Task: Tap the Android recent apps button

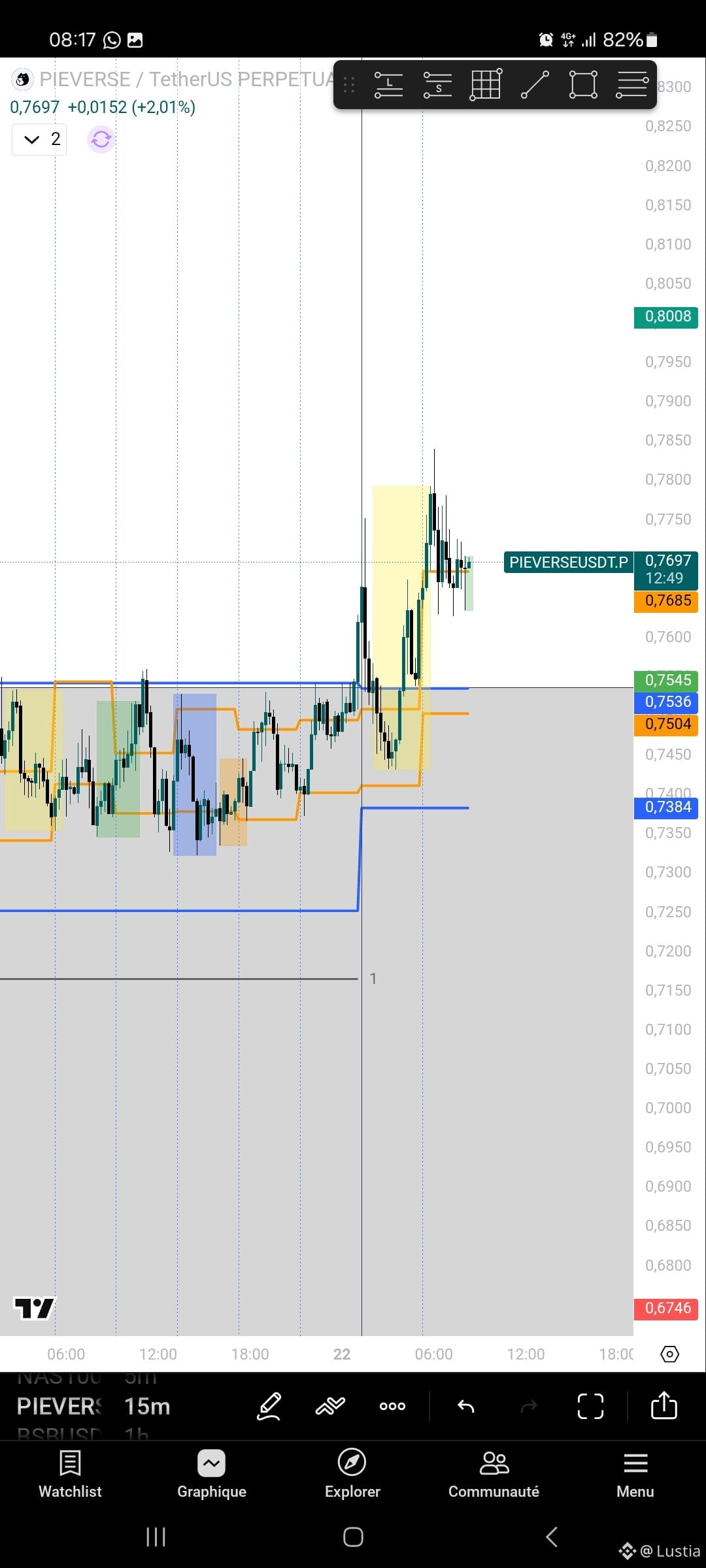Action: [156, 1537]
